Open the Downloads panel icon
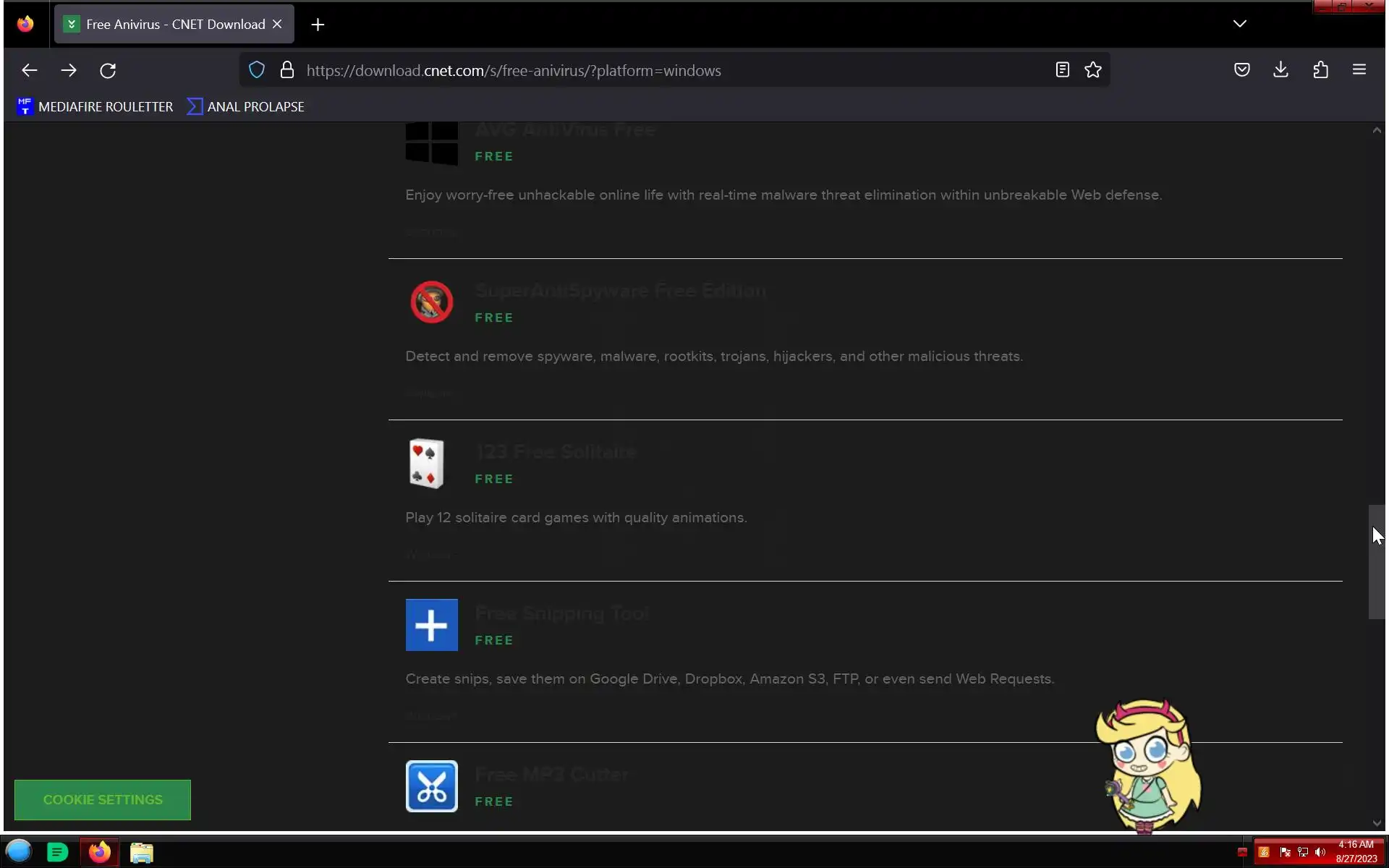The height and width of the screenshot is (868, 1389). click(x=1280, y=70)
